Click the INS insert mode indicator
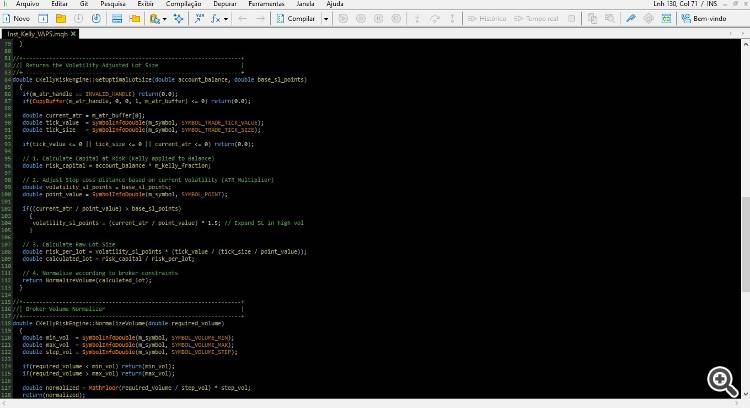Screen dimensions: 750x408 pos(712,4)
